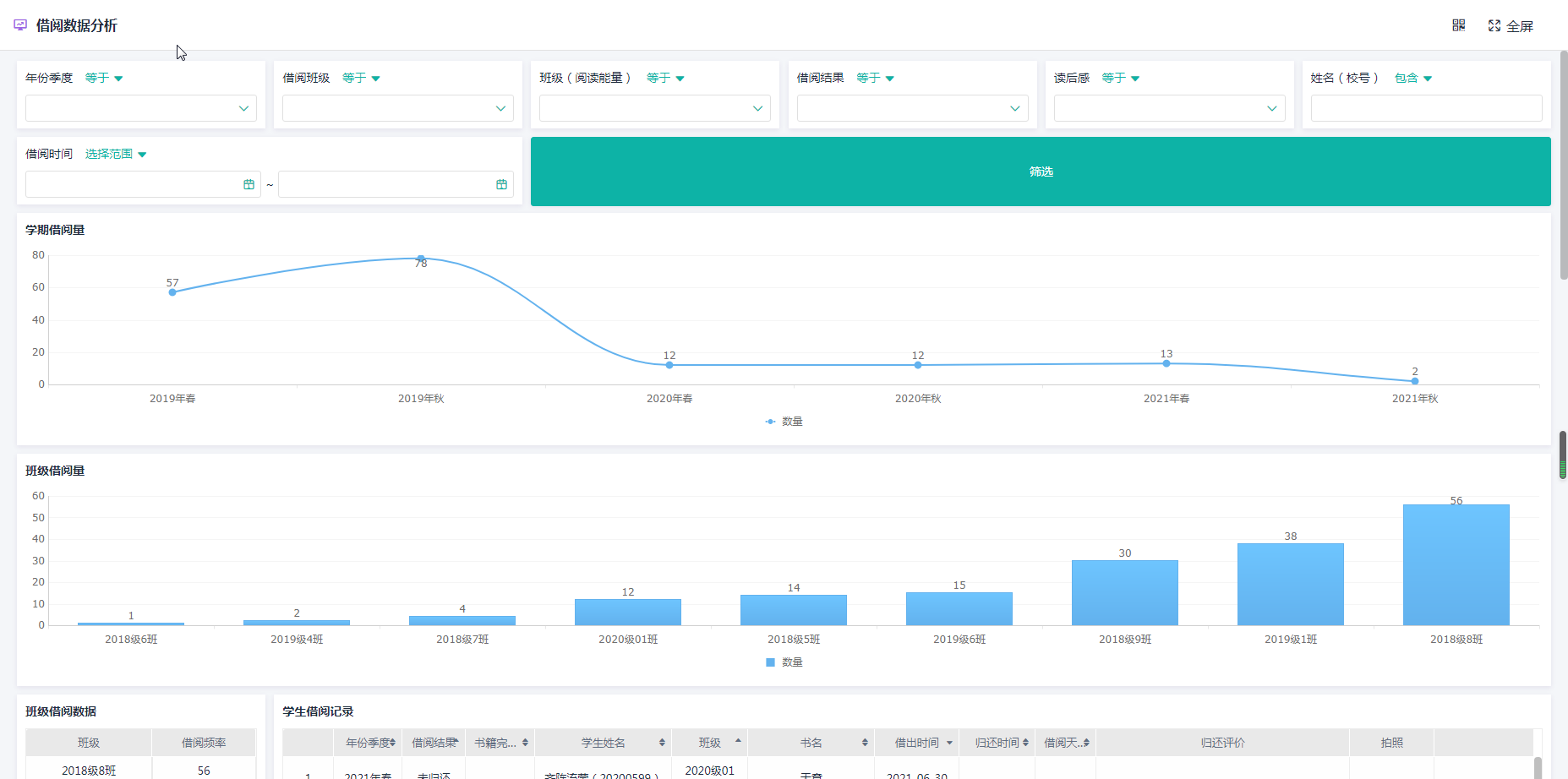The width and height of the screenshot is (1568, 779).
Task: Click the green 筛选 filter button
Action: [1041, 172]
